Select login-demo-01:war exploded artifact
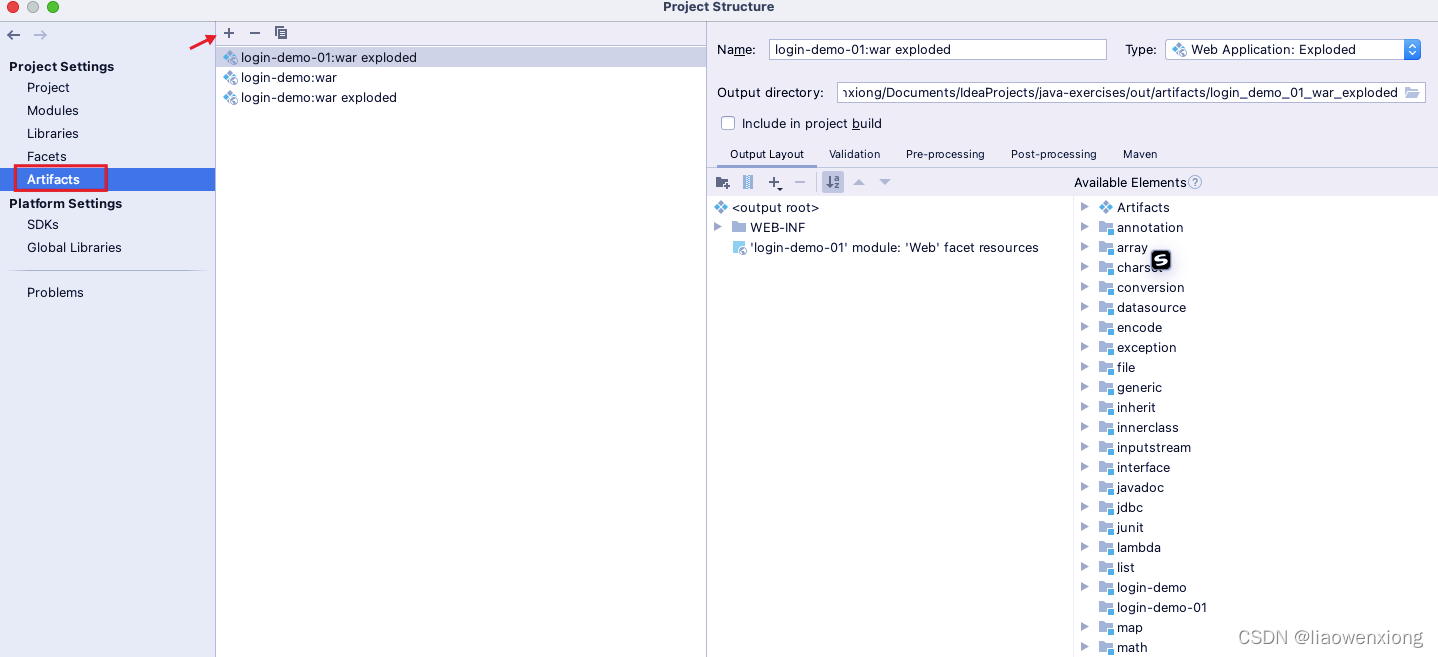This screenshot has height=657, width=1438. tap(461, 58)
